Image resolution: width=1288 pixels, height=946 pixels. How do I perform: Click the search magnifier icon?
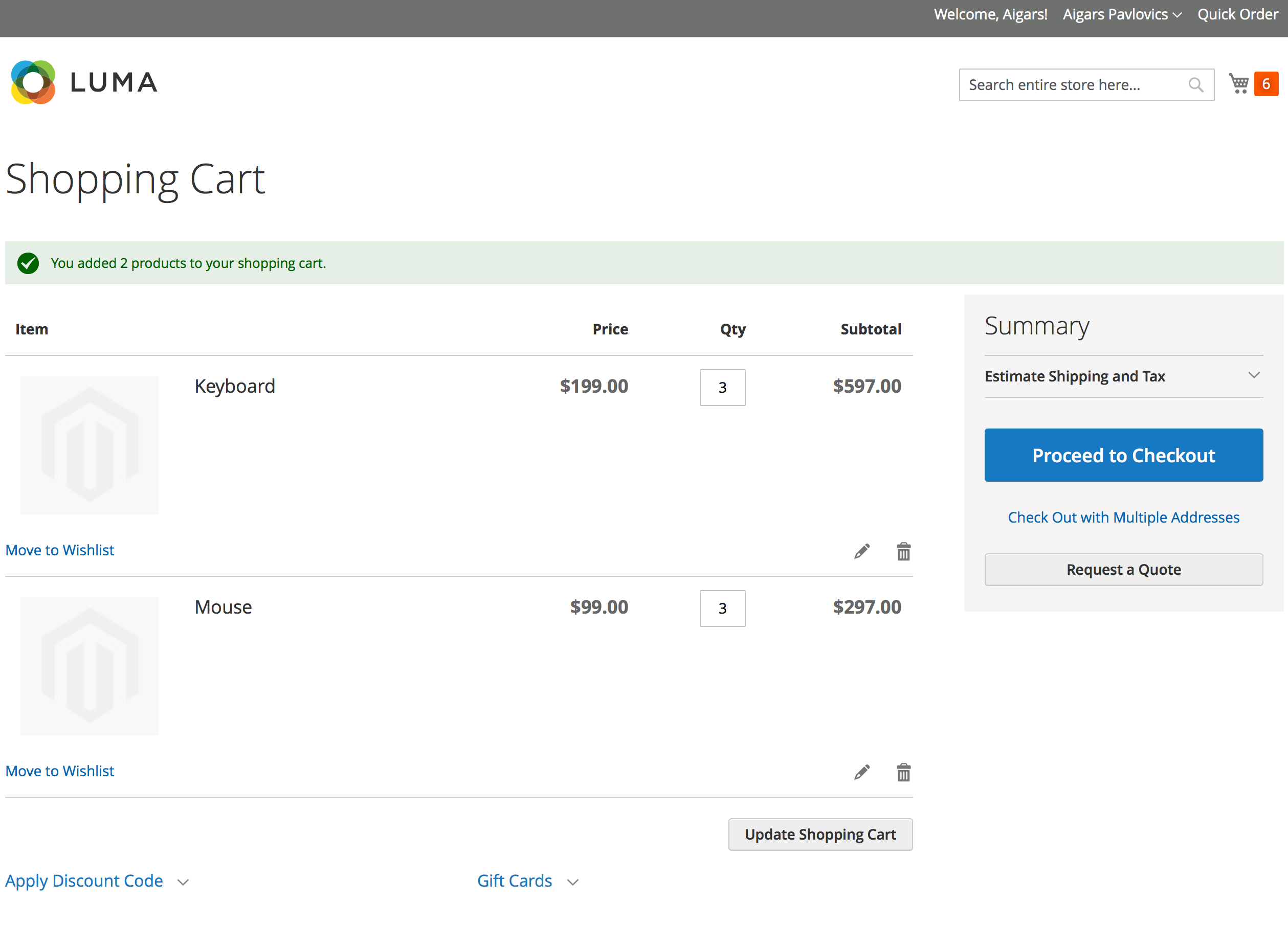click(1195, 85)
